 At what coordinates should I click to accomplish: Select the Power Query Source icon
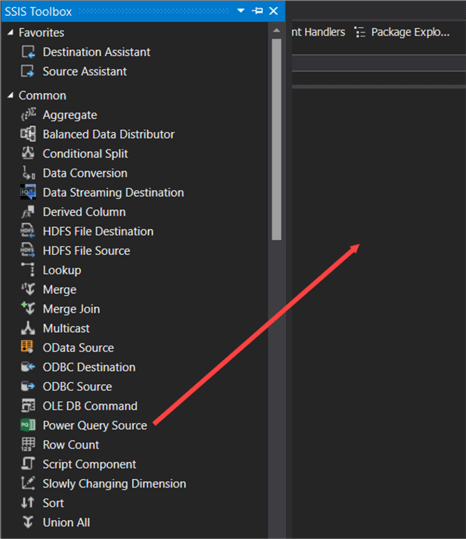tap(28, 425)
